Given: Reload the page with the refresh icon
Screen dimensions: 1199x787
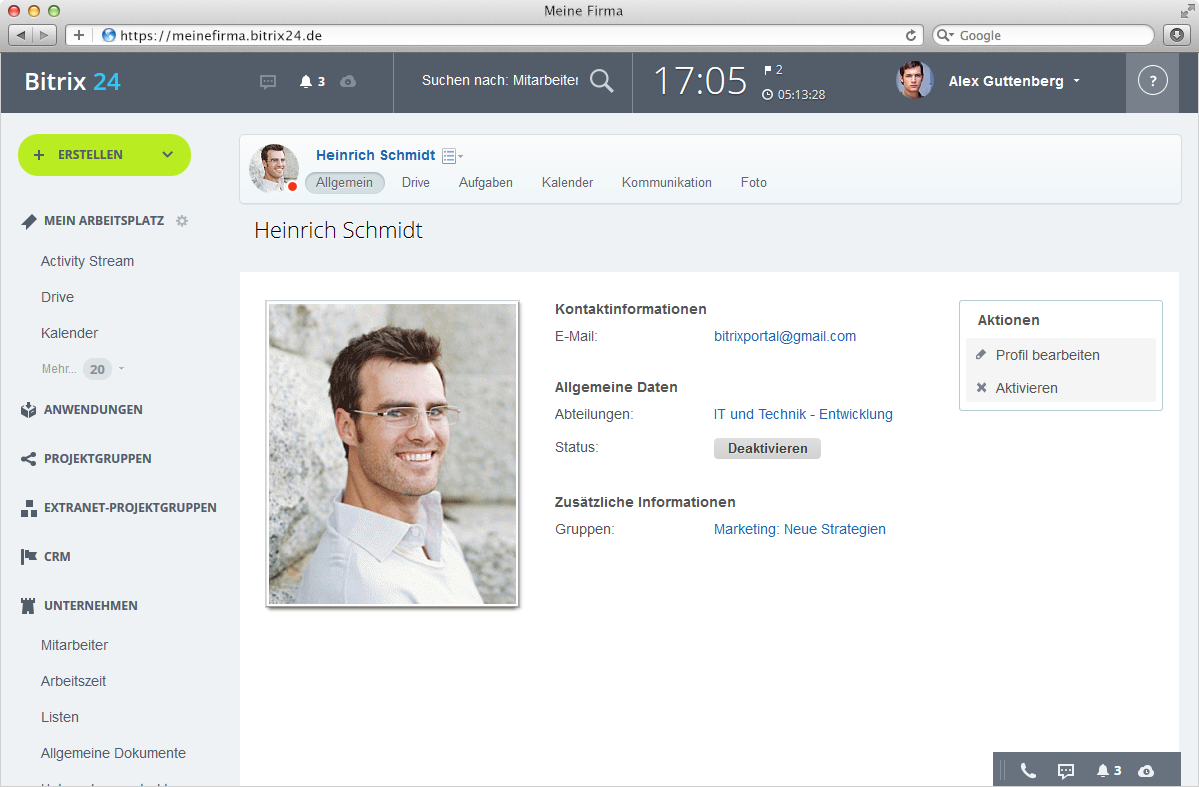Looking at the screenshot, I should (911, 35).
